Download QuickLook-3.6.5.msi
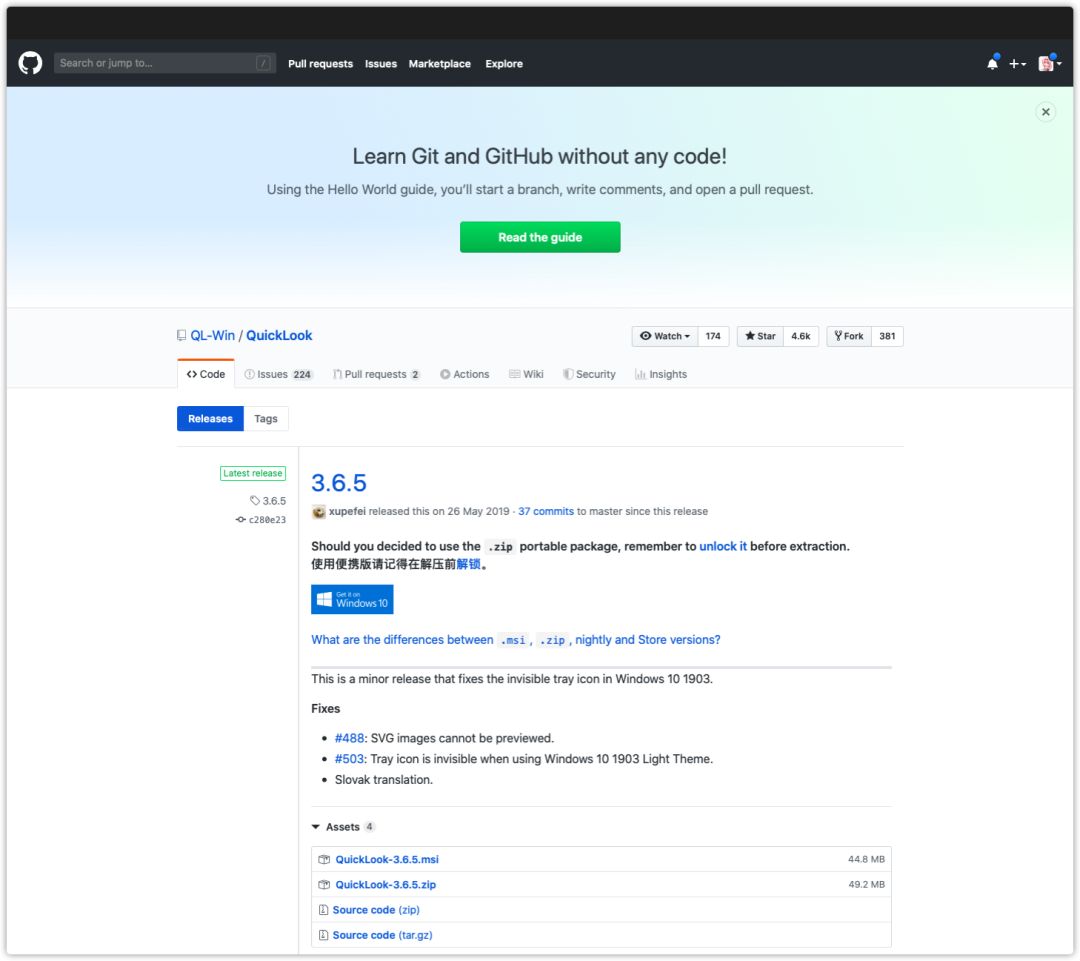The width and height of the screenshot is (1080, 961). pos(387,859)
